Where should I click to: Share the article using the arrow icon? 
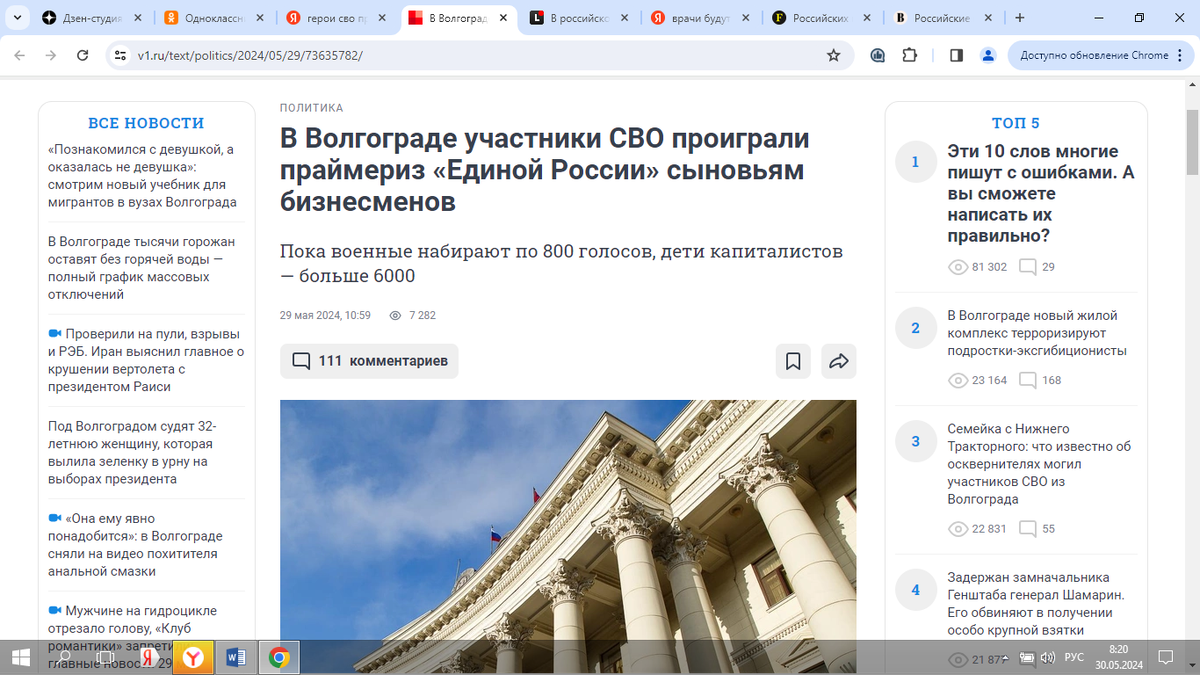[x=839, y=361]
